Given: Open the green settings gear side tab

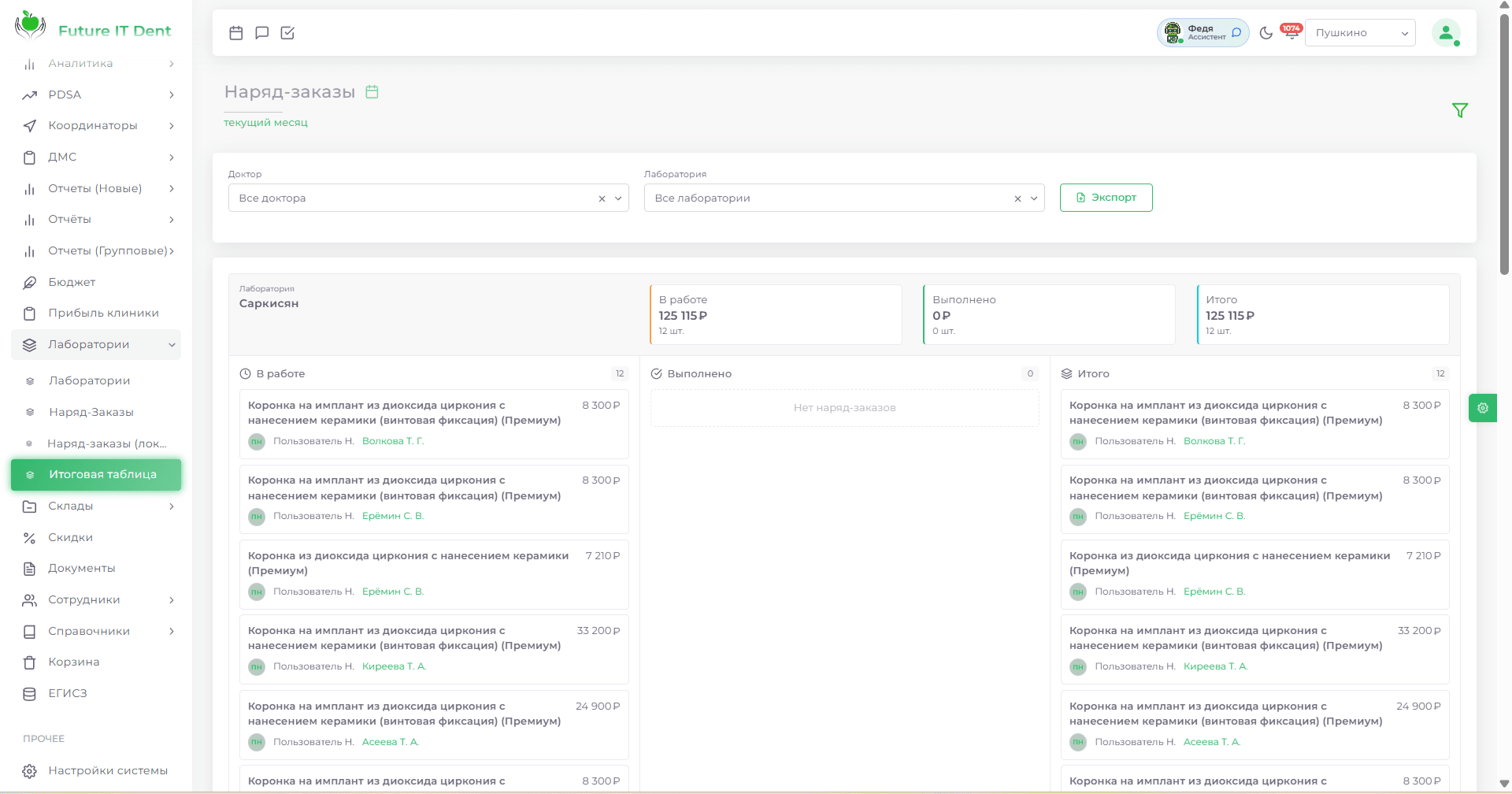Looking at the screenshot, I should click(x=1483, y=408).
